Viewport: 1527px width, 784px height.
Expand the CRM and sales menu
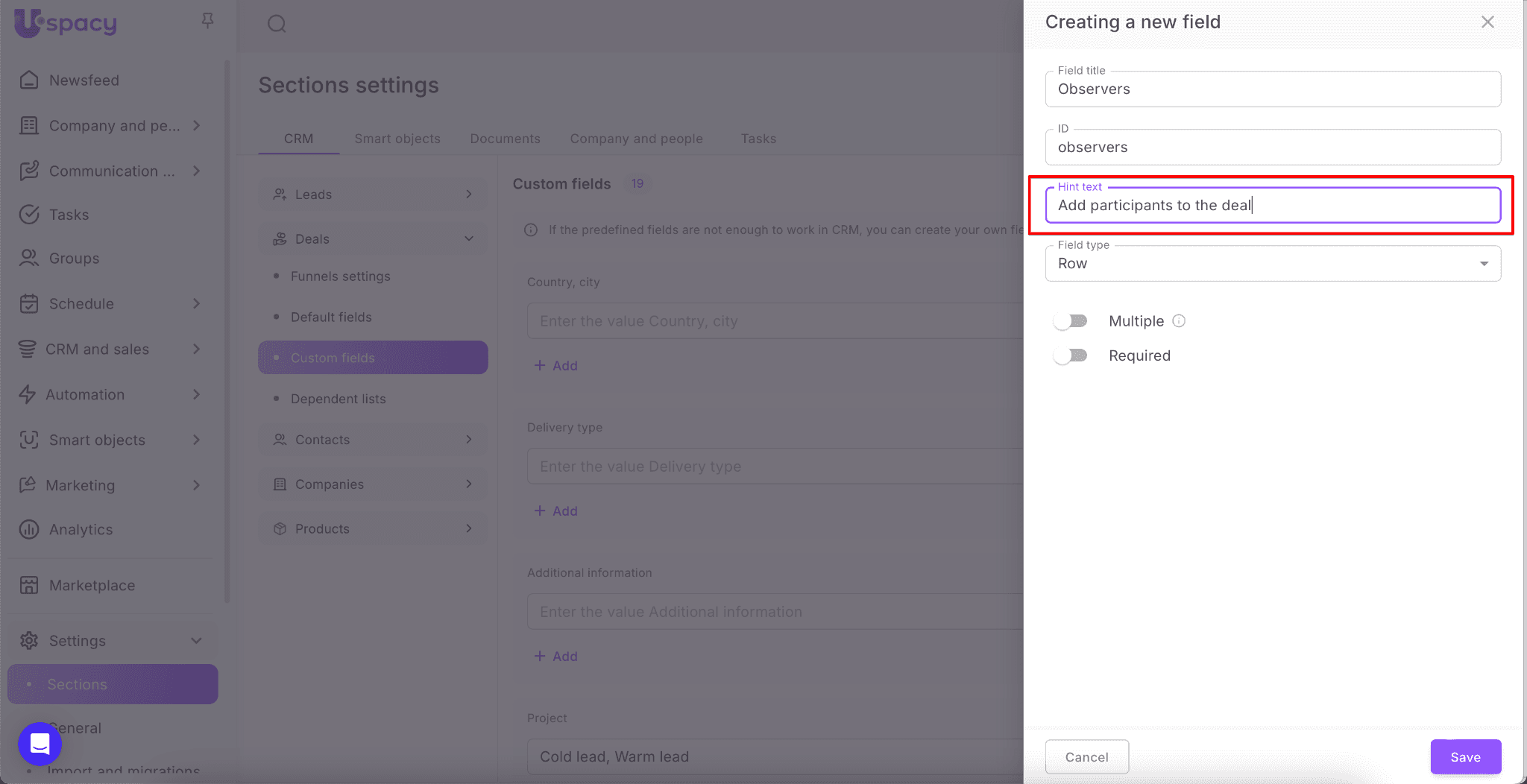click(197, 350)
